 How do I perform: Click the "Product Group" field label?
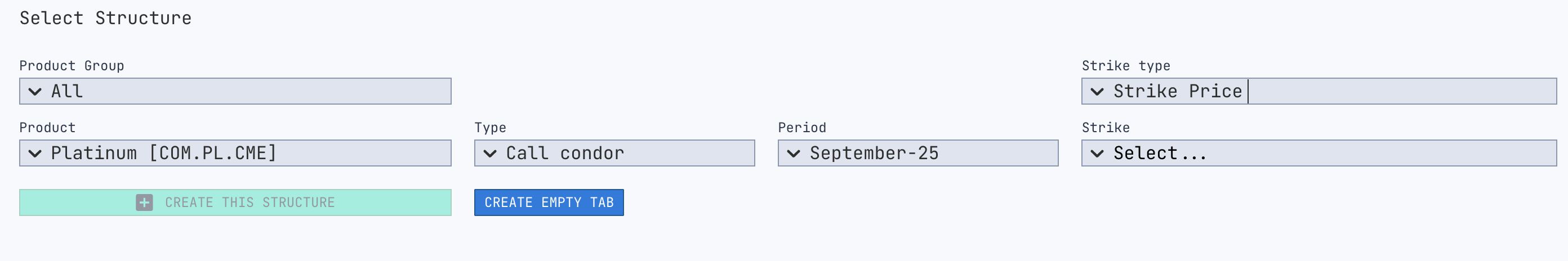tap(72, 66)
